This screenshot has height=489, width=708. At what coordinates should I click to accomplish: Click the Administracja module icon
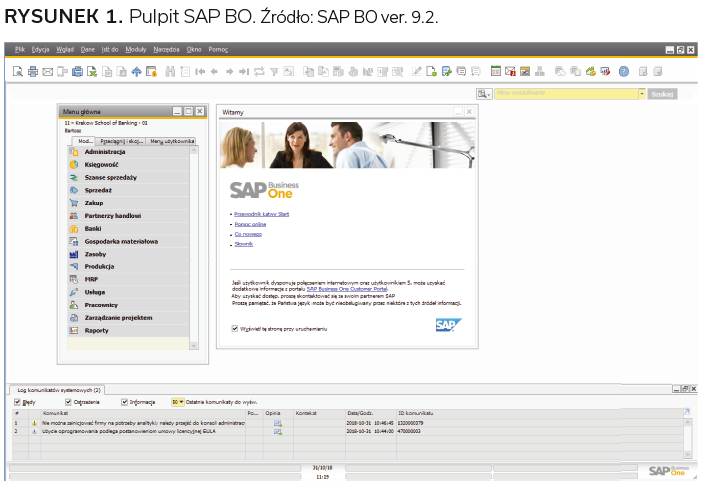(x=74, y=152)
